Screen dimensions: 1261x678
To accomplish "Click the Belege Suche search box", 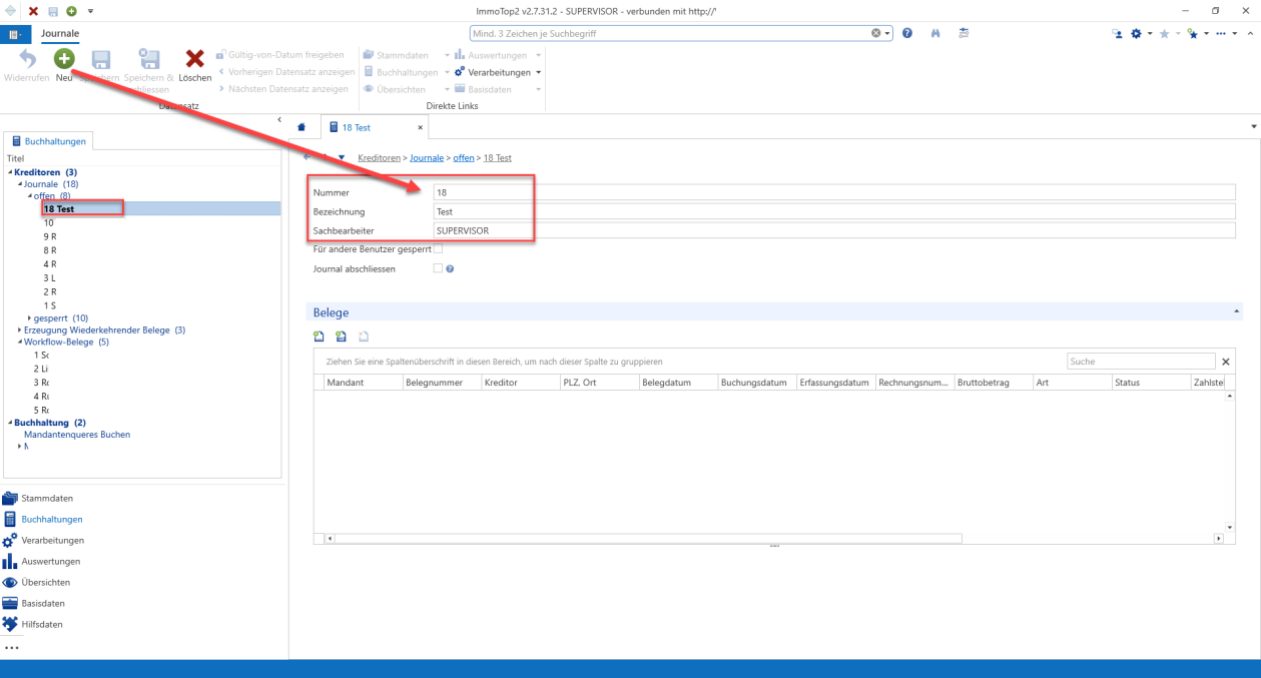I will pyautogui.click(x=1141, y=361).
